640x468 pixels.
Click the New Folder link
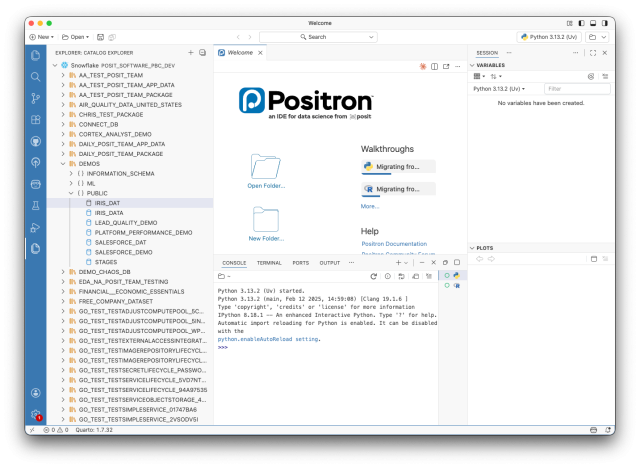(266, 239)
